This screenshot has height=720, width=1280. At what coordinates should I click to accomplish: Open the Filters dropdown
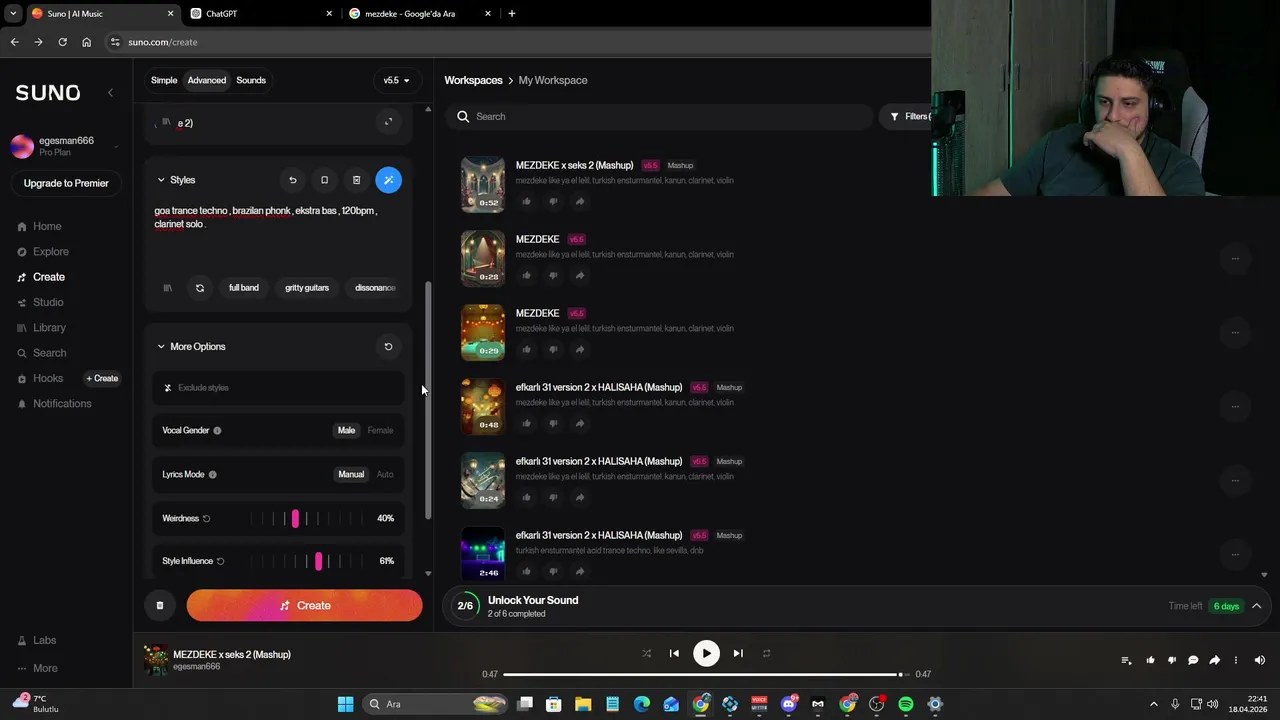[910, 117]
